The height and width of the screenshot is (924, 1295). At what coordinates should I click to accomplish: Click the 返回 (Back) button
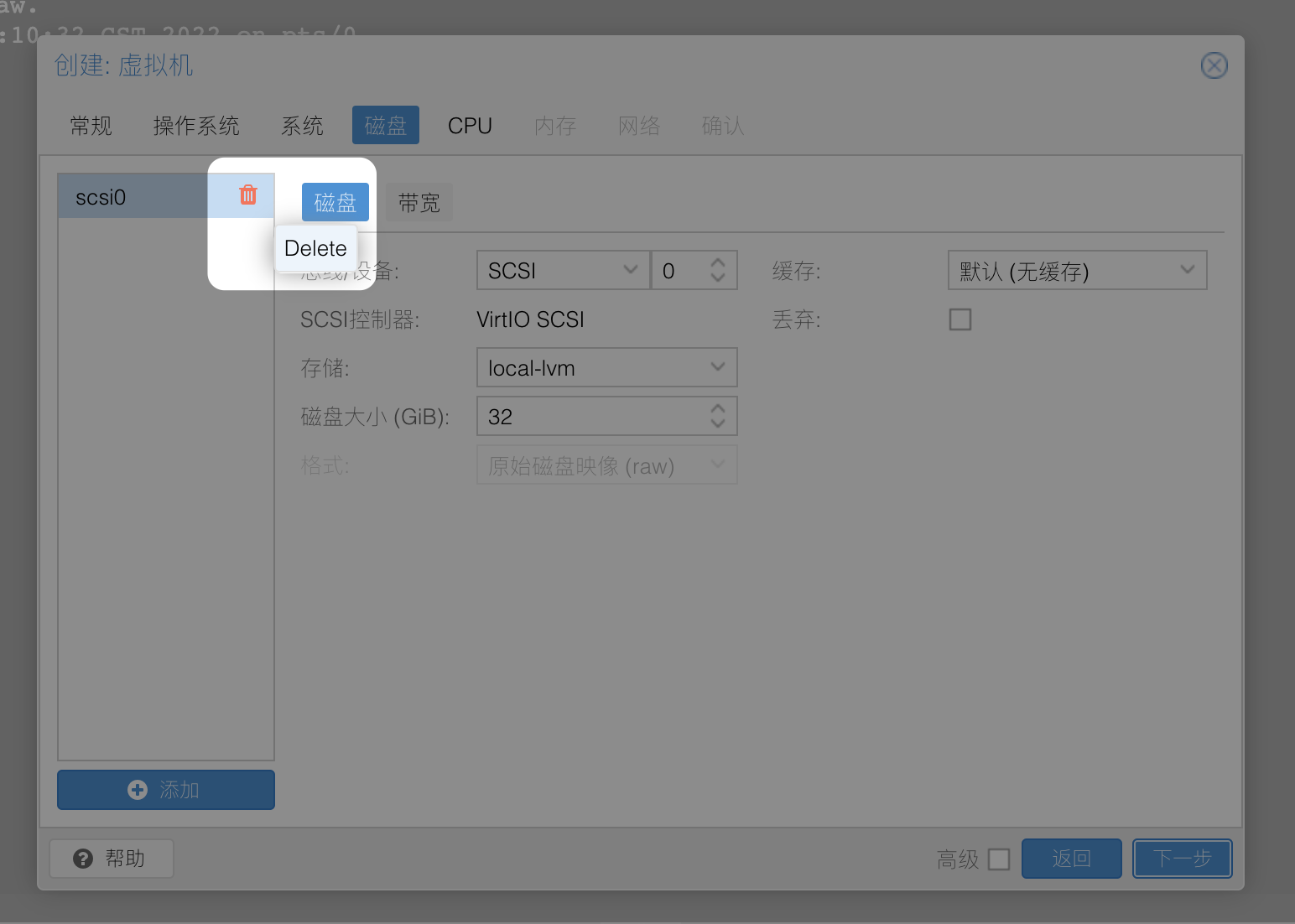(1071, 859)
